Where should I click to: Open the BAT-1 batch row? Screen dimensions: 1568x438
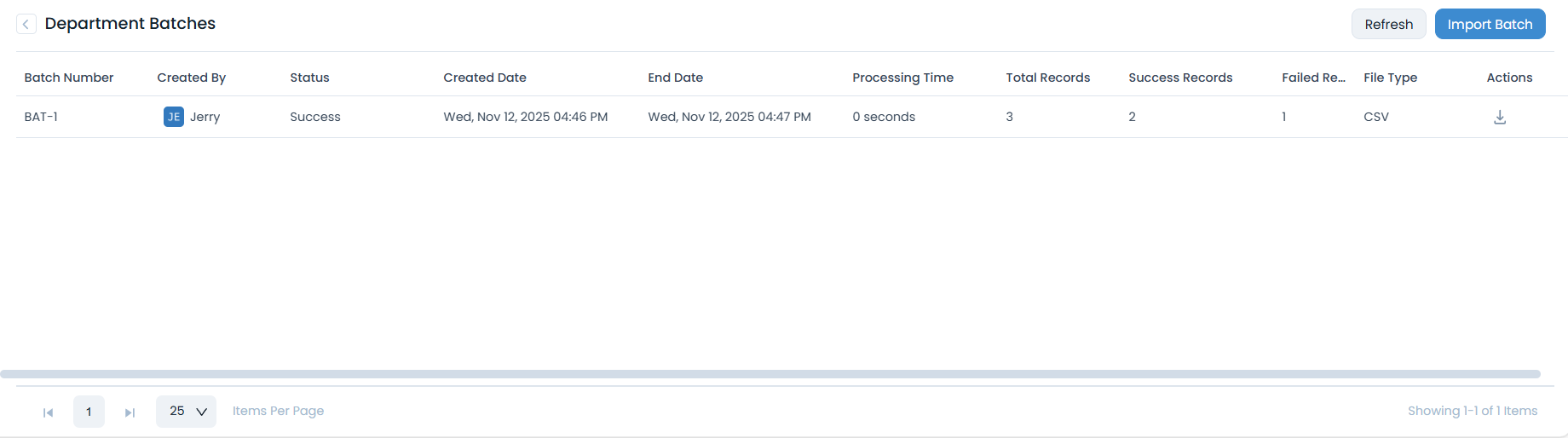41,117
